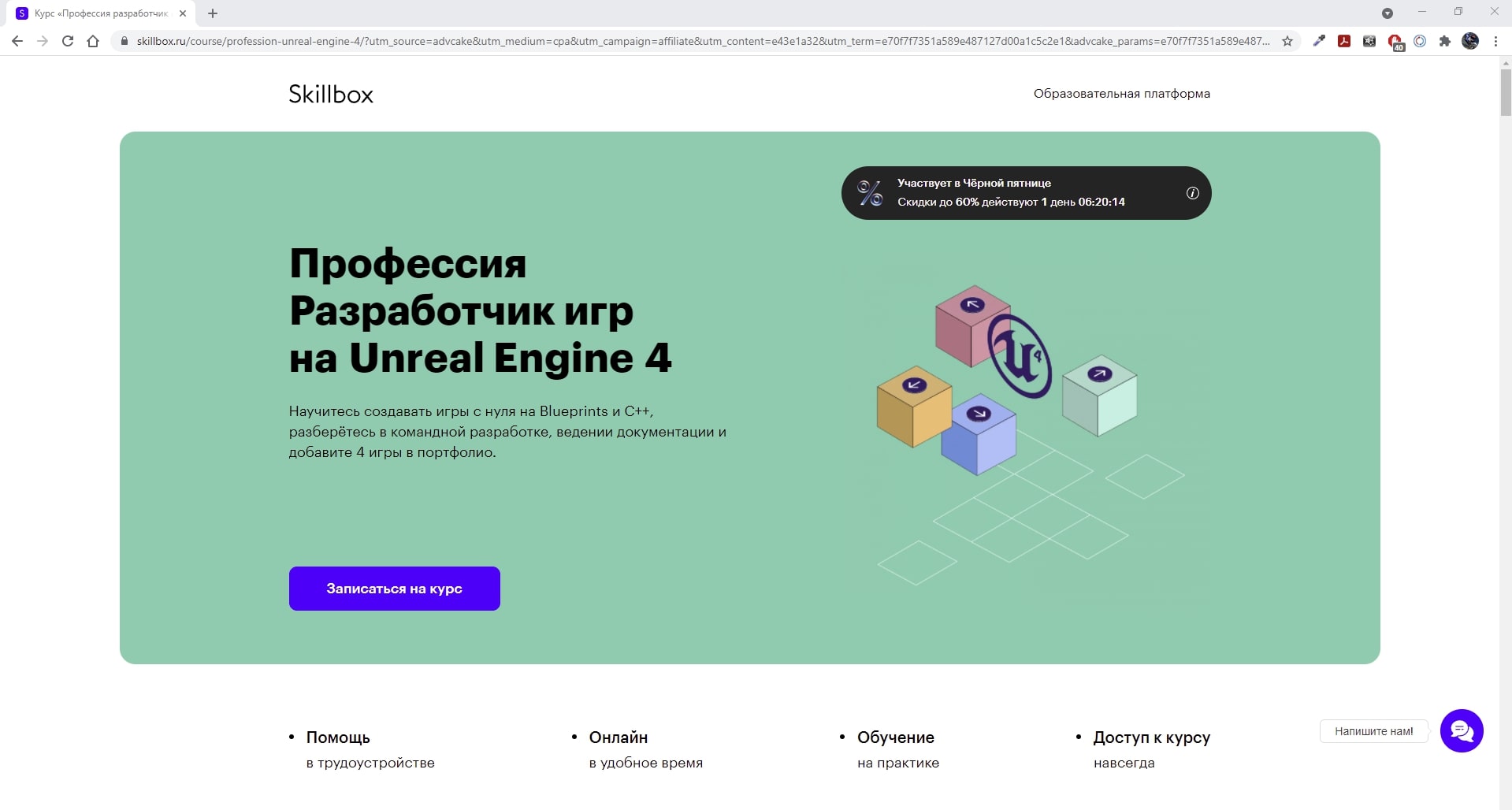This screenshot has height=810, width=1512.
Task: Click the Unreal Engine logo illustration
Action: pyautogui.click(x=1020, y=356)
